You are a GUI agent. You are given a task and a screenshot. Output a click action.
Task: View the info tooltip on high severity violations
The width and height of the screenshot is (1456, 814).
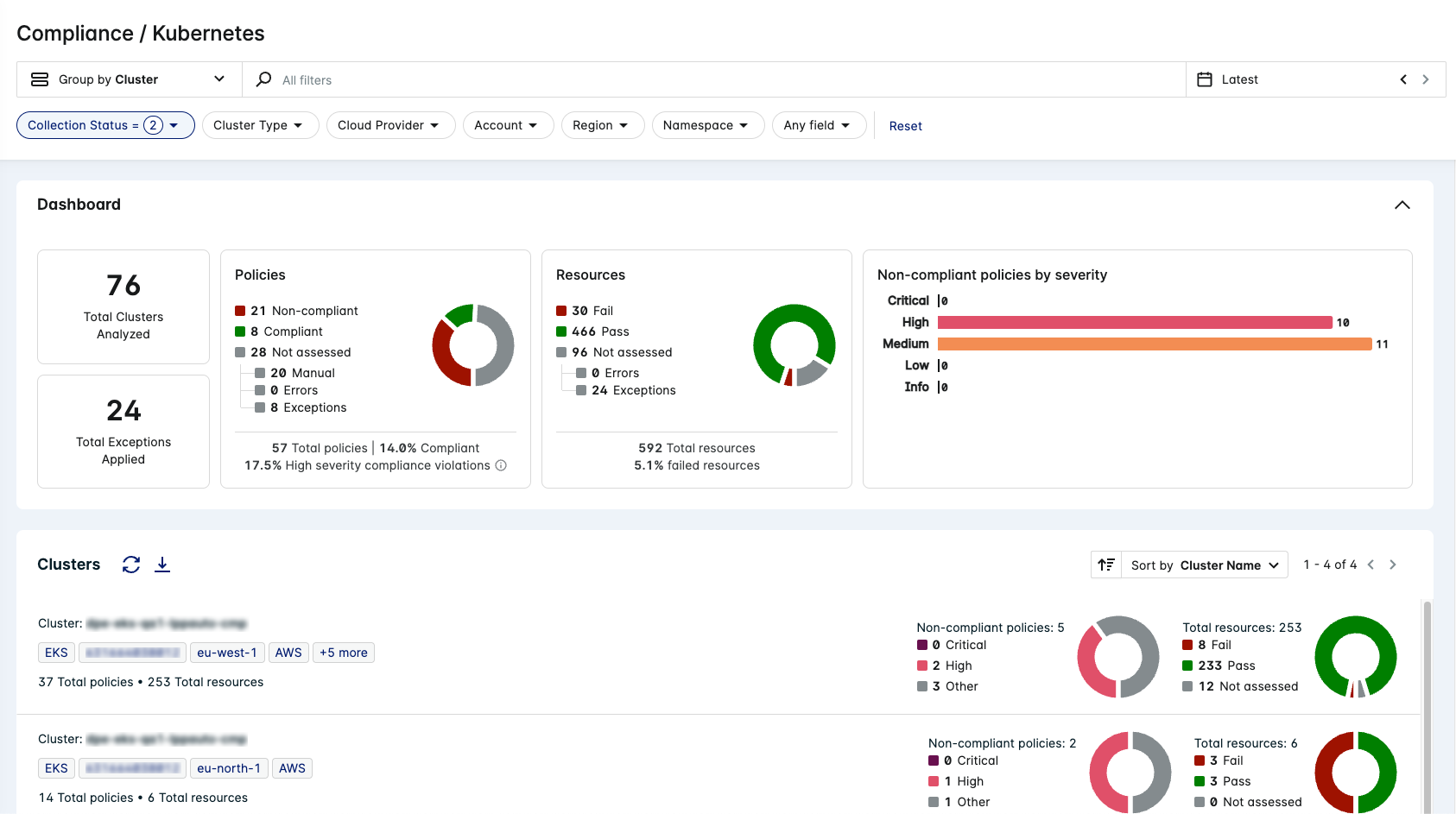click(x=501, y=465)
